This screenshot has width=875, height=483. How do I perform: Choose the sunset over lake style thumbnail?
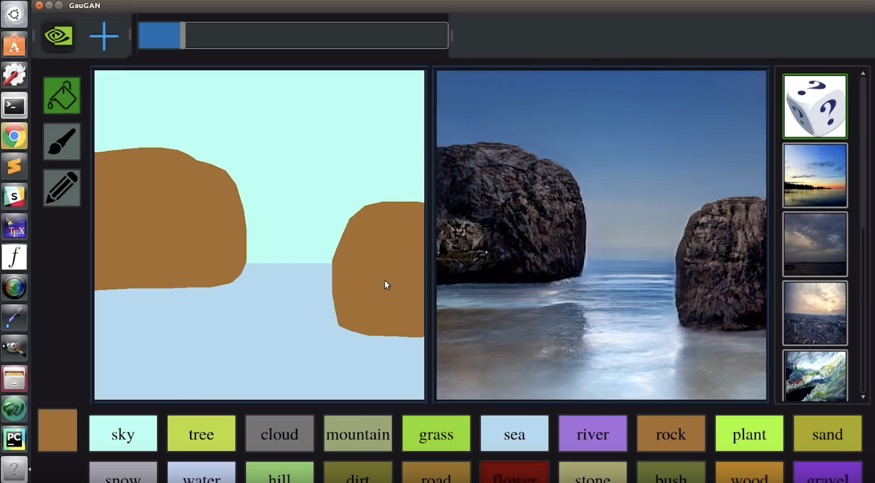(815, 176)
